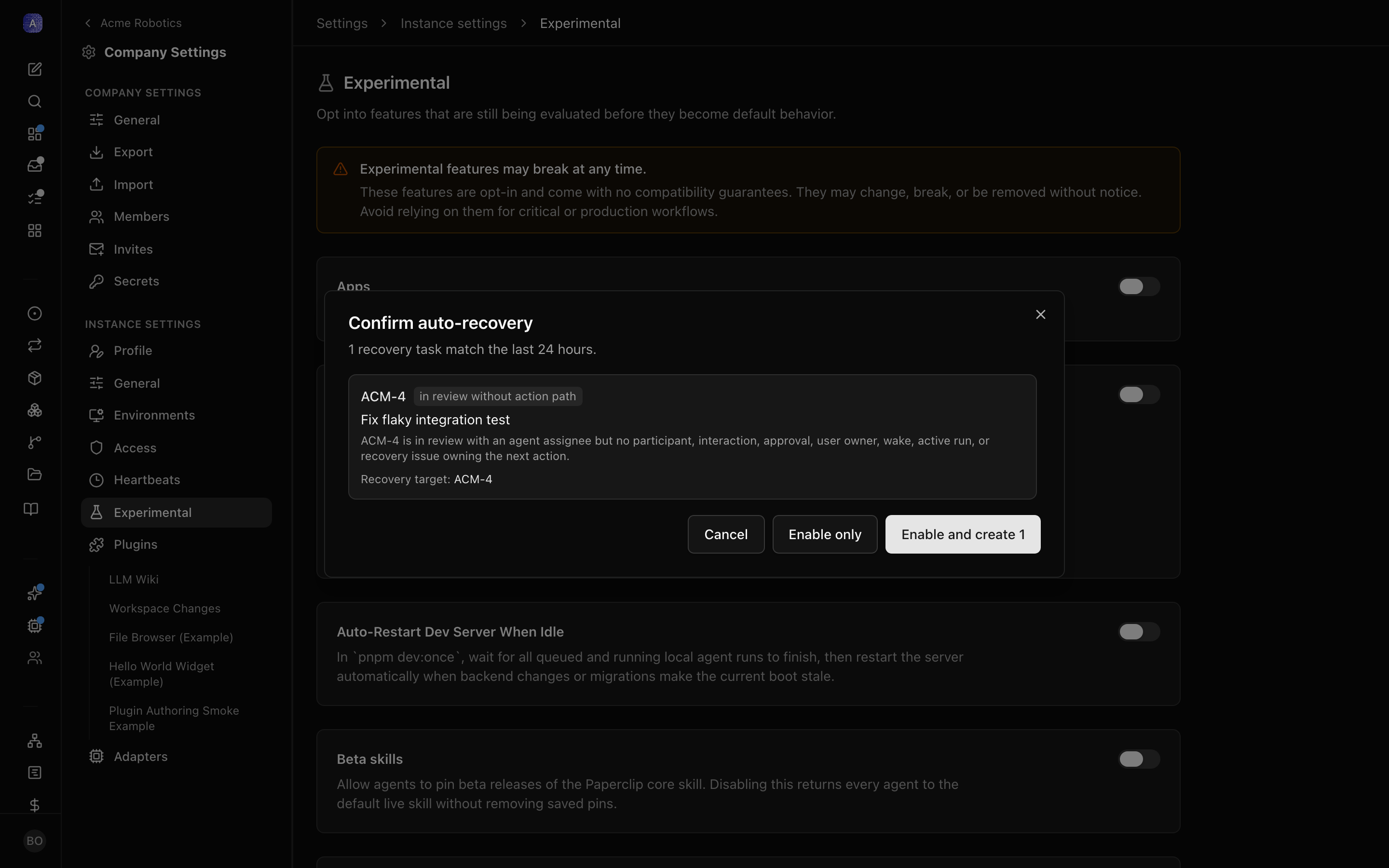Toggle the switch behind the dialog's right edge
This screenshot has width=1389, height=868.
(x=1139, y=394)
